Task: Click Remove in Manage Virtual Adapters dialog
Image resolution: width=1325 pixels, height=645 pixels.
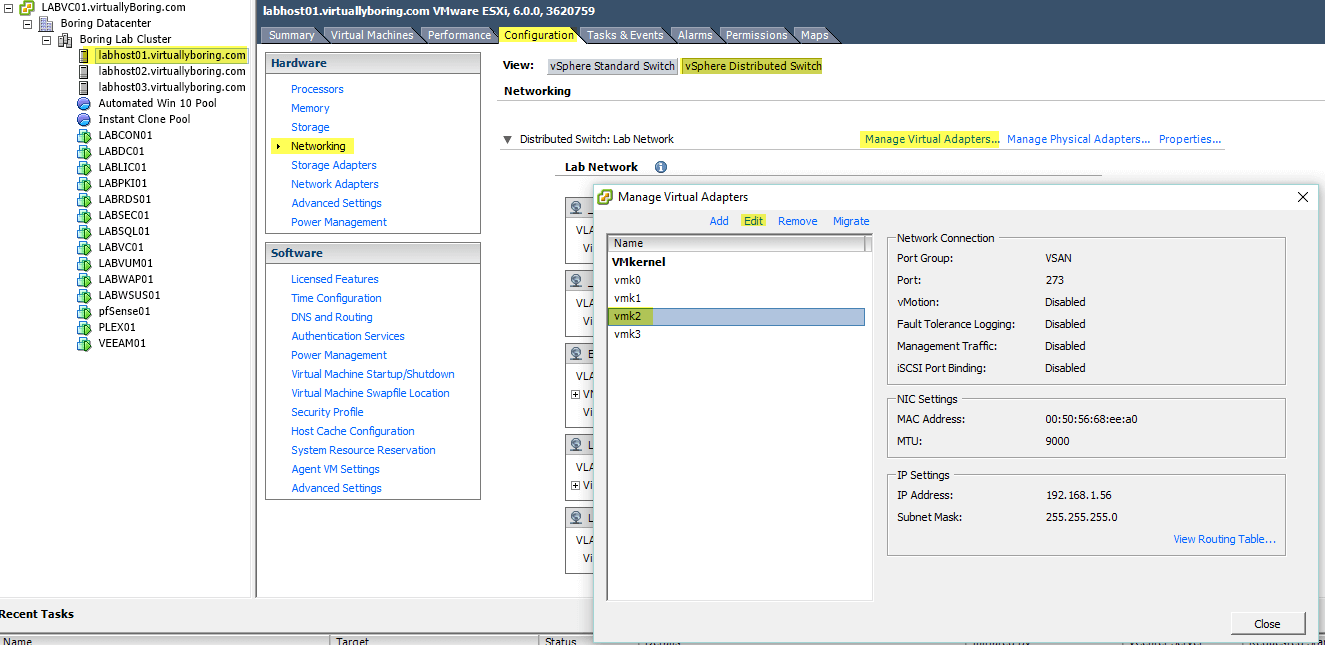Action: click(798, 221)
